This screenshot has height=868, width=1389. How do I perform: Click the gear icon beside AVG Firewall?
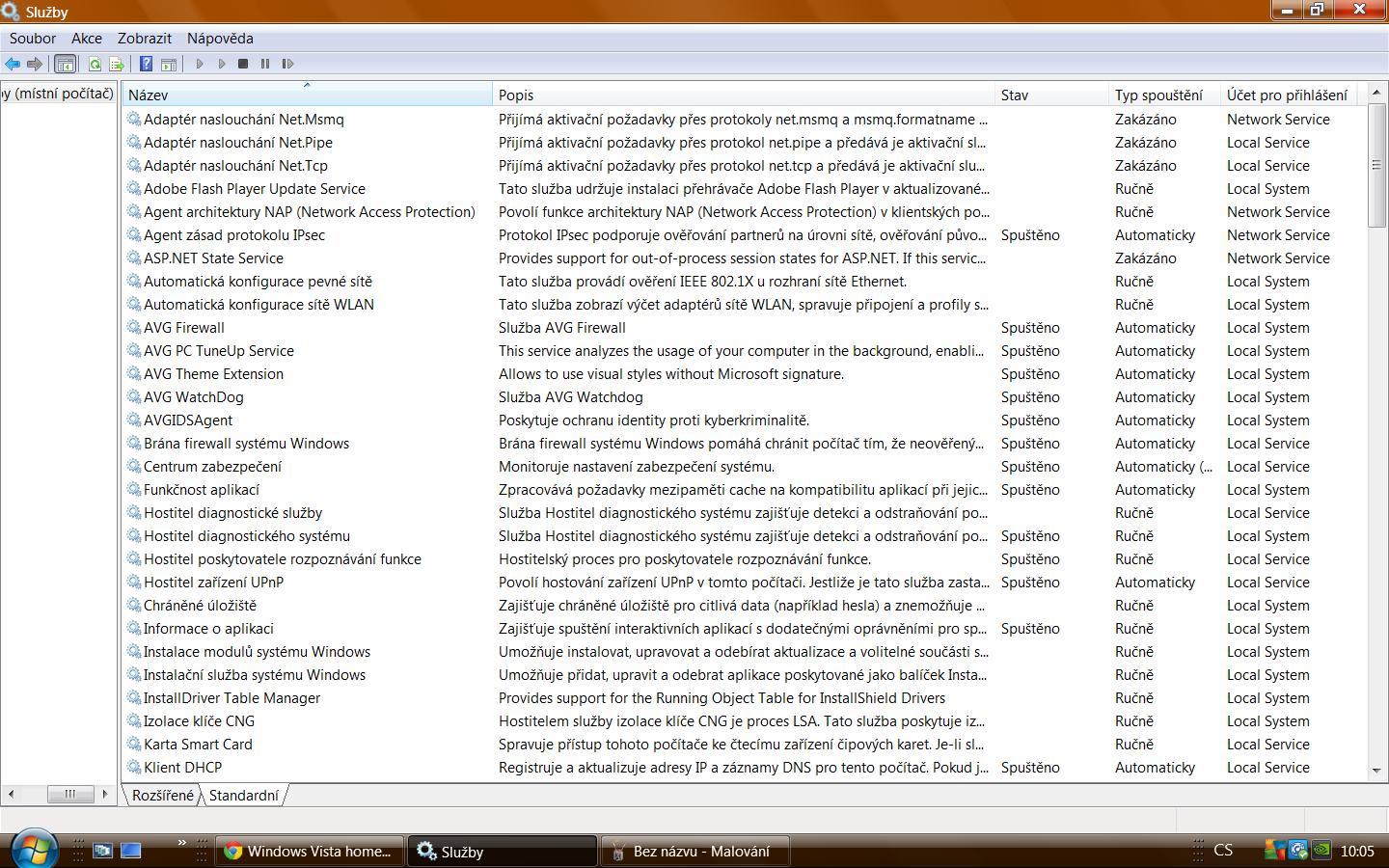(x=134, y=328)
